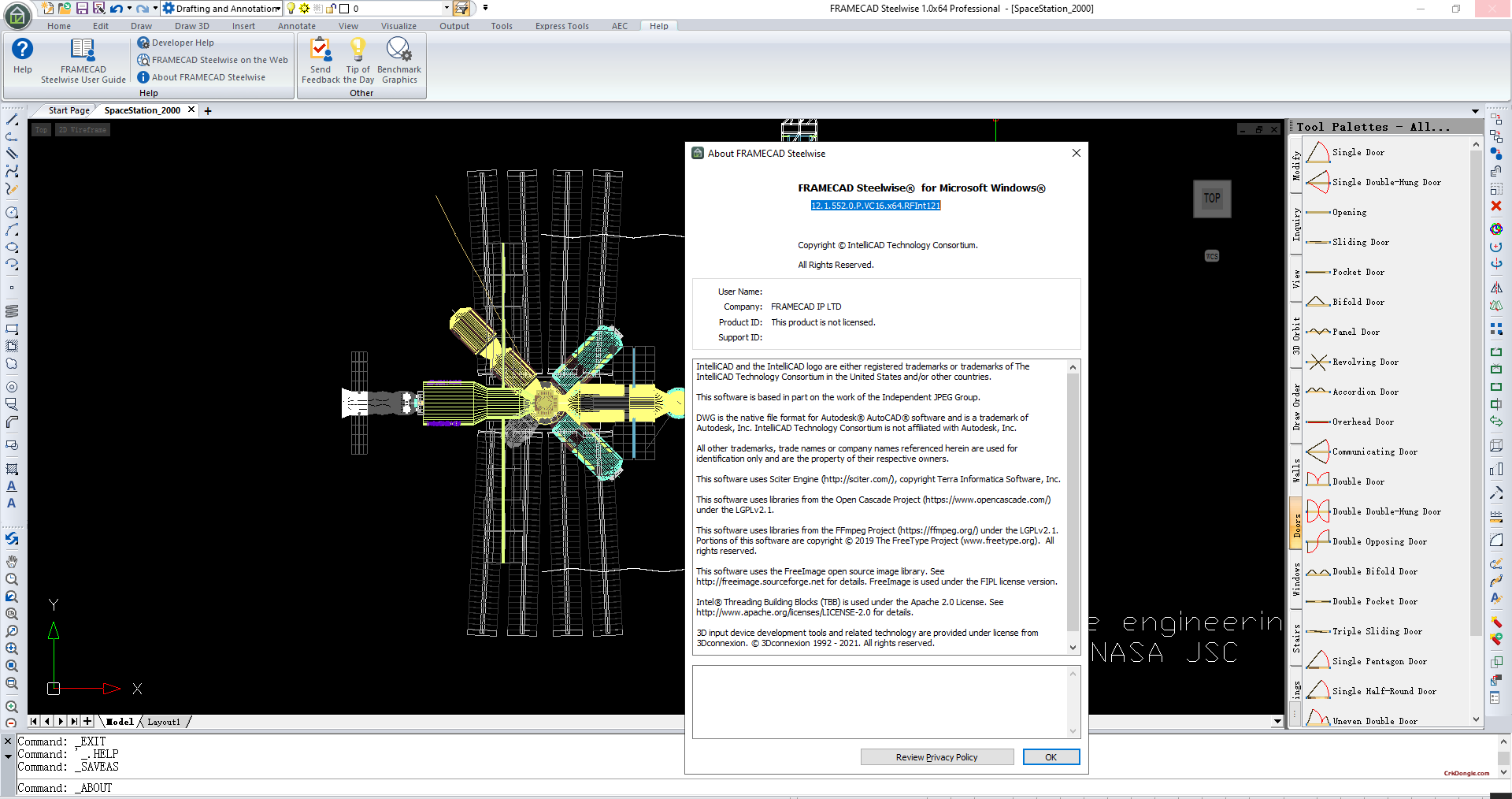Open FRAMECAD Steelwise User Guide

(x=83, y=61)
